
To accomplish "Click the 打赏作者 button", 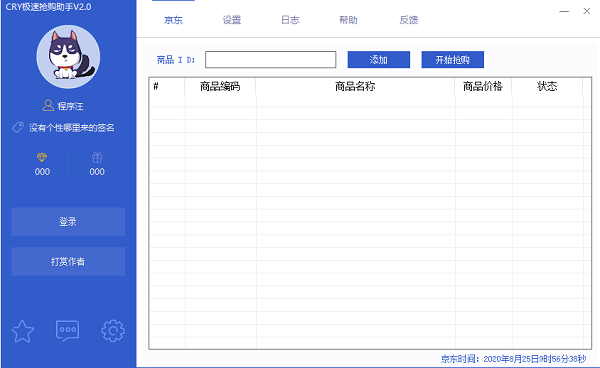I will click(x=68, y=261).
